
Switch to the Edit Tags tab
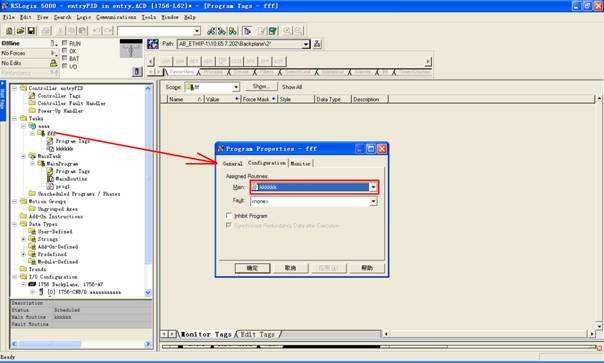coord(257,334)
